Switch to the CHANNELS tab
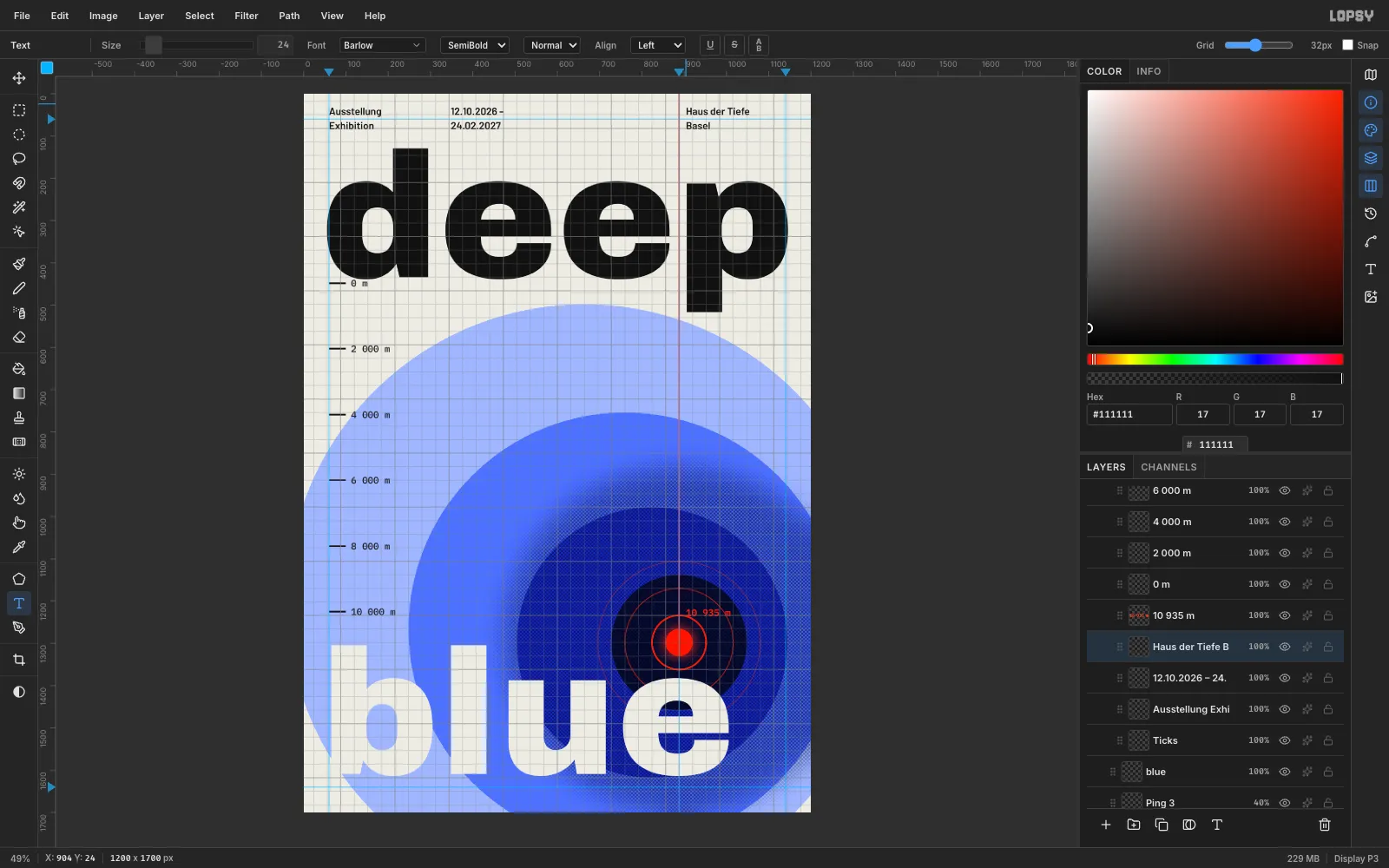 tap(1168, 467)
